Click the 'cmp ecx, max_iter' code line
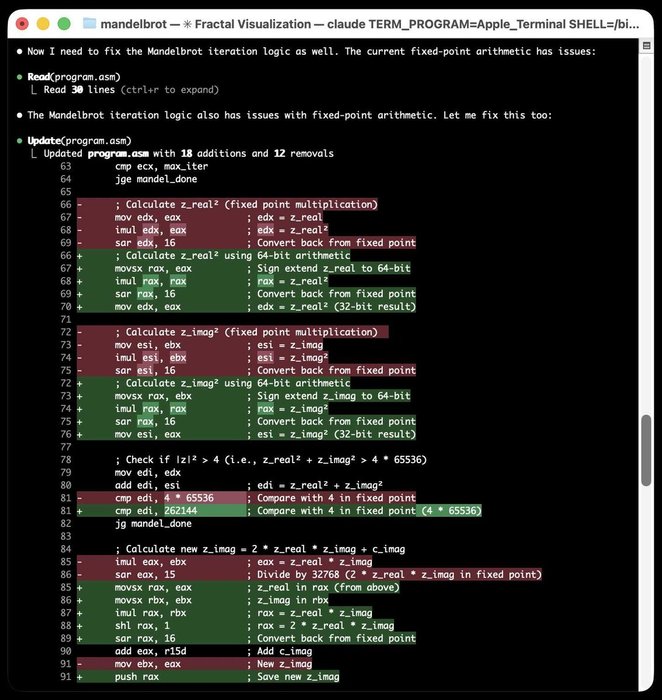This screenshot has height=700, width=662. click(161, 166)
